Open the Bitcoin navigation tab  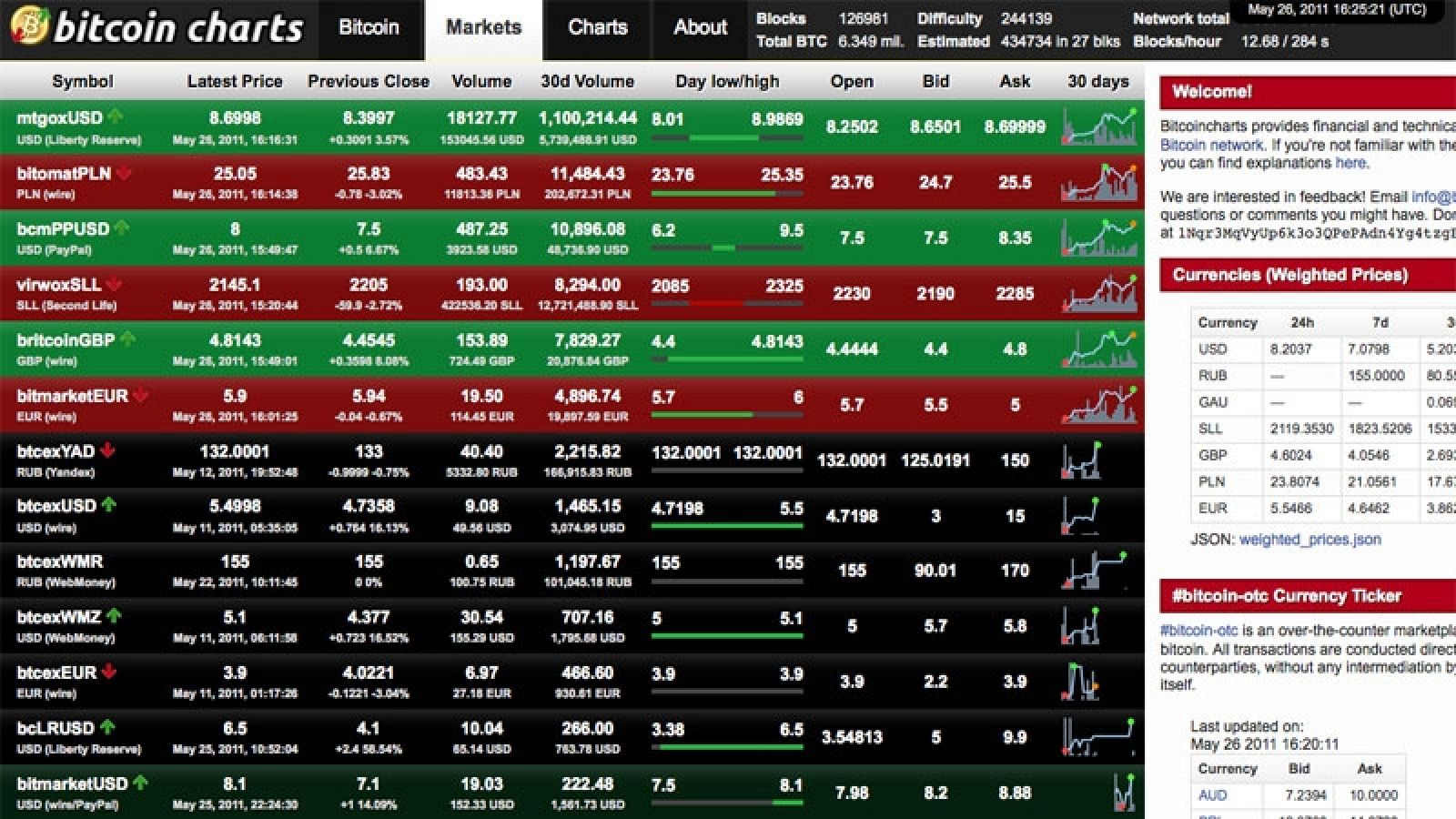[x=369, y=27]
